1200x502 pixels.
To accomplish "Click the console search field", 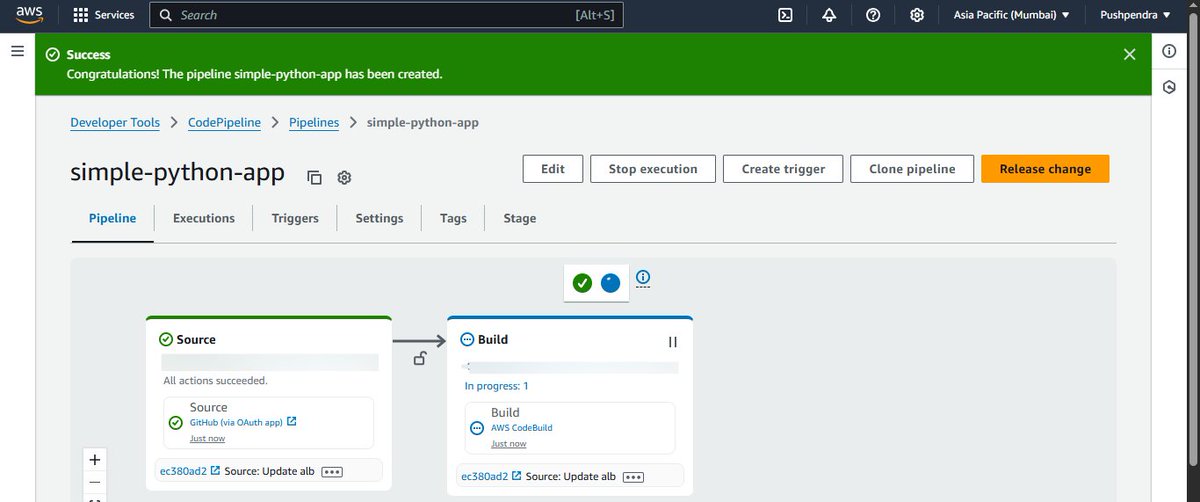I will pyautogui.click(x=386, y=15).
